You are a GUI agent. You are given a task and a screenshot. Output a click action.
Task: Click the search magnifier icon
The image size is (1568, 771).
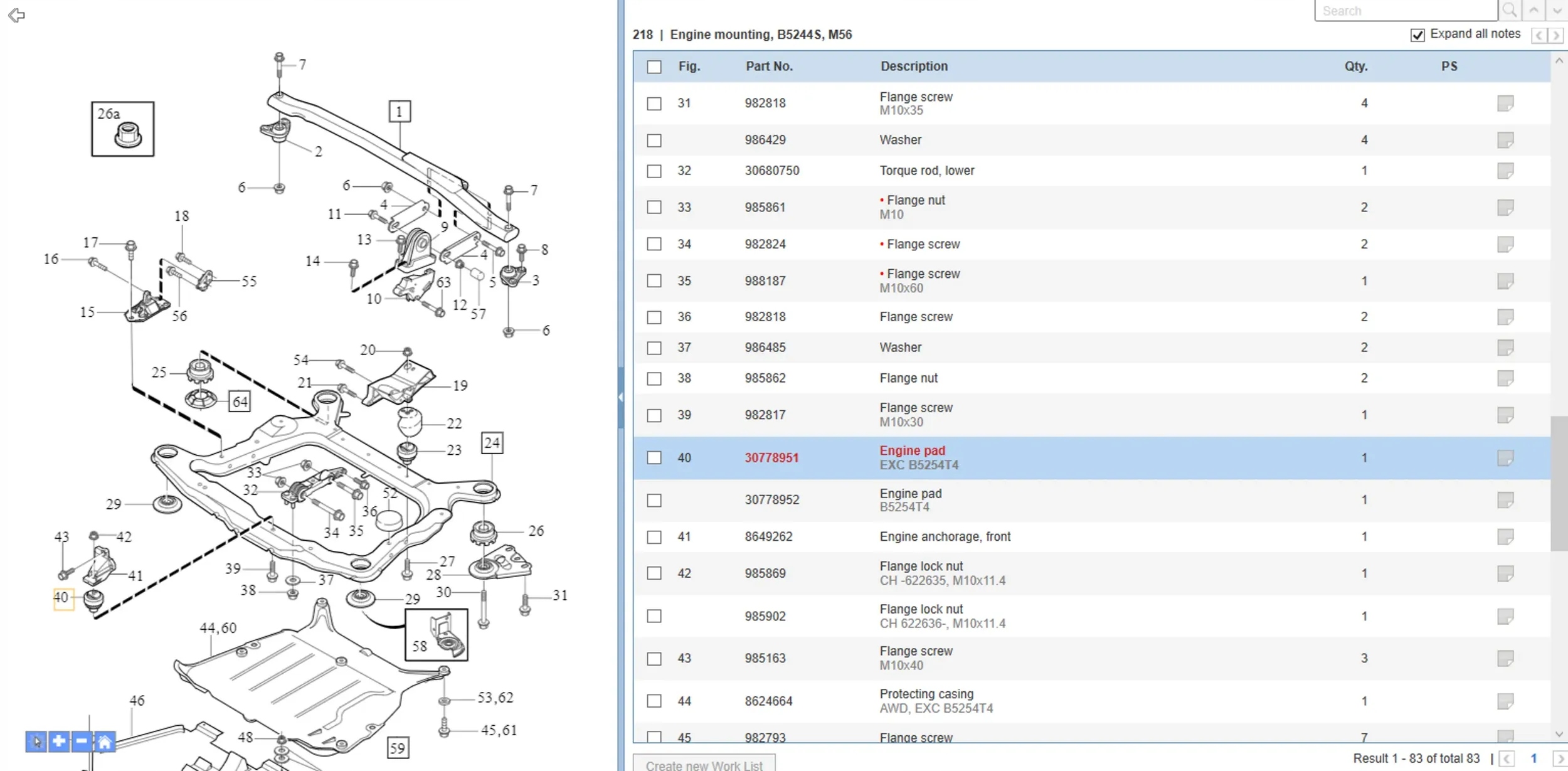[1510, 11]
